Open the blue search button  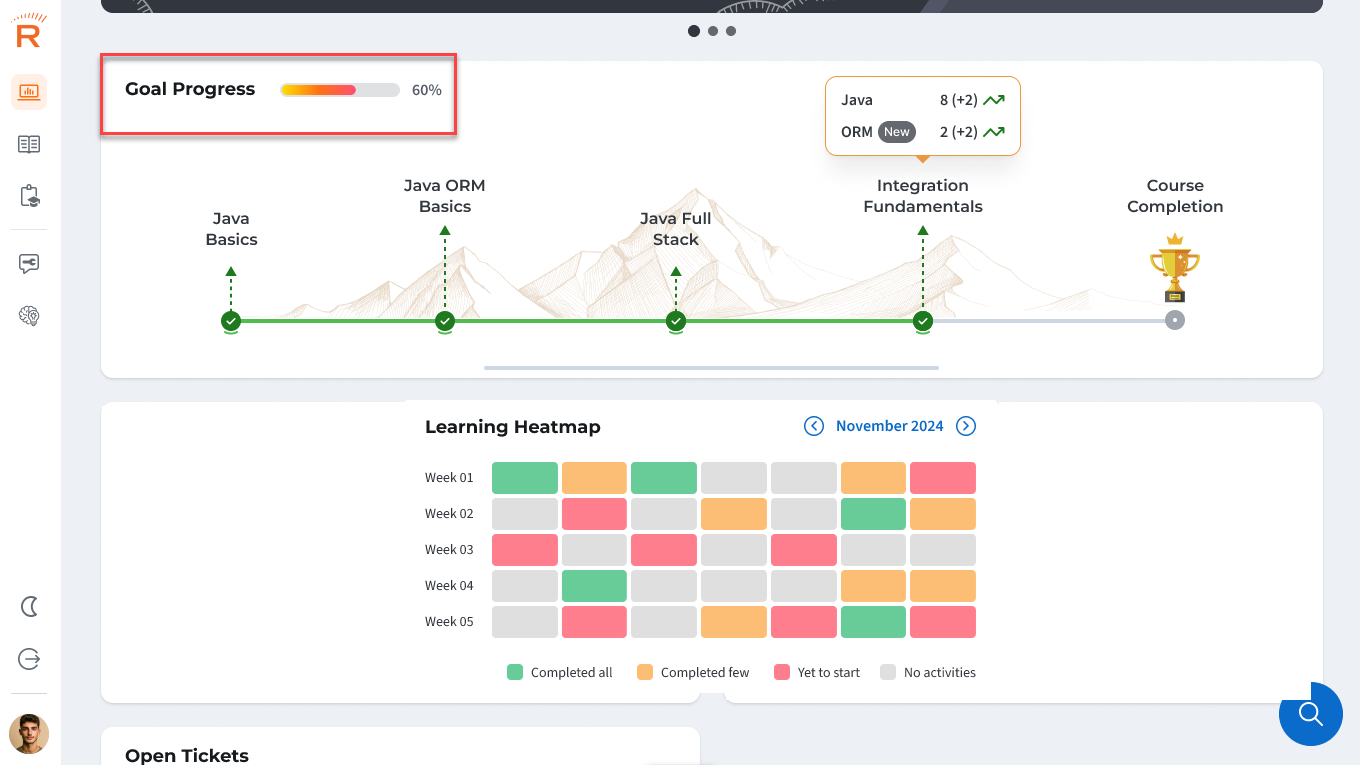tap(1311, 714)
